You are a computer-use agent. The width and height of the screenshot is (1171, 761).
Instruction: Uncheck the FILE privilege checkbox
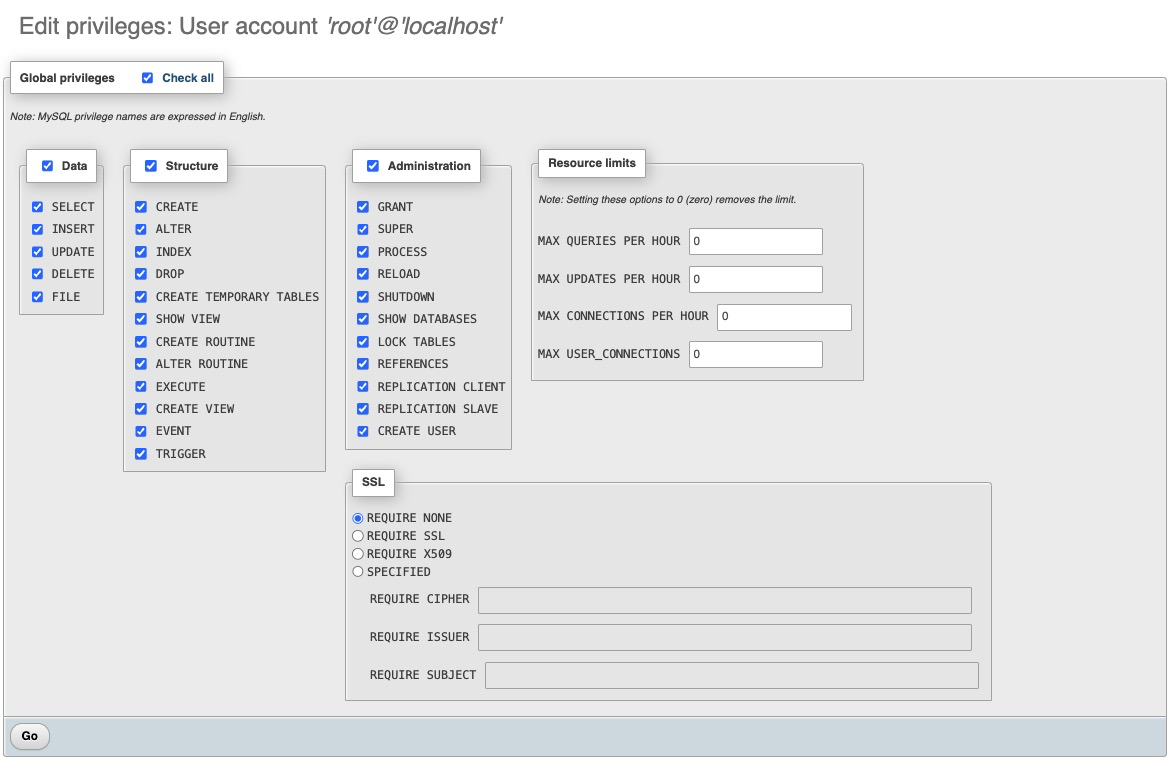point(38,297)
